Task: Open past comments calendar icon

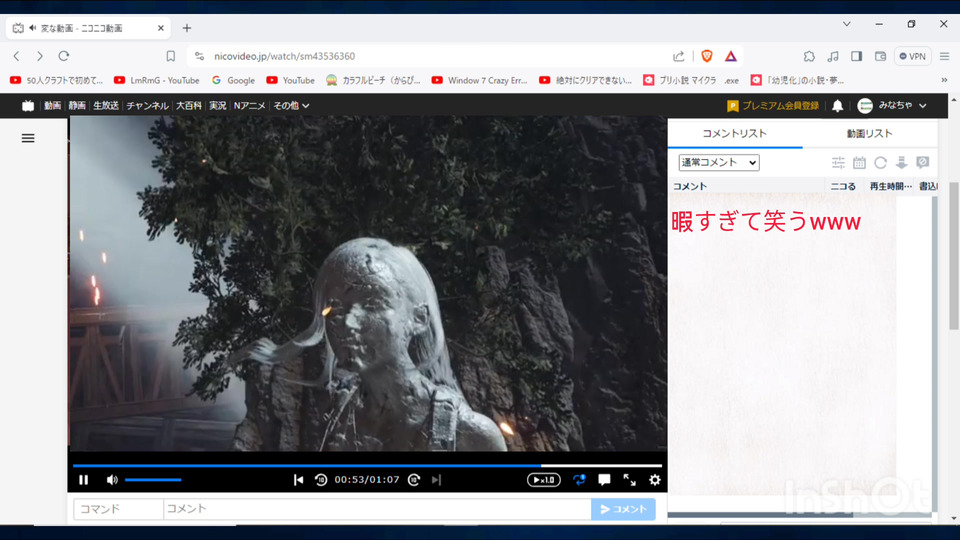Action: 860,162
